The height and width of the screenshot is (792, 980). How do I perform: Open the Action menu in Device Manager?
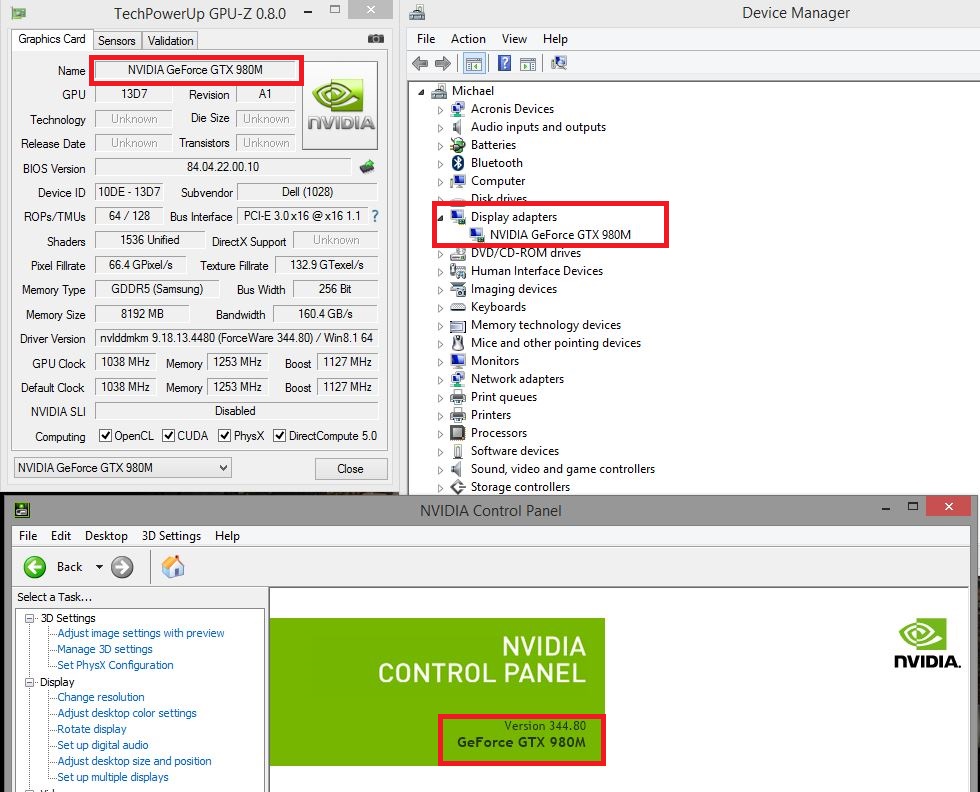468,39
